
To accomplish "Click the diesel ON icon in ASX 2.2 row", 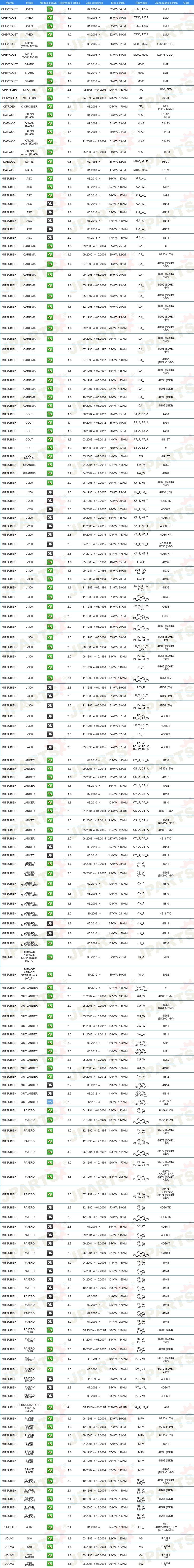I will pos(50,237).
